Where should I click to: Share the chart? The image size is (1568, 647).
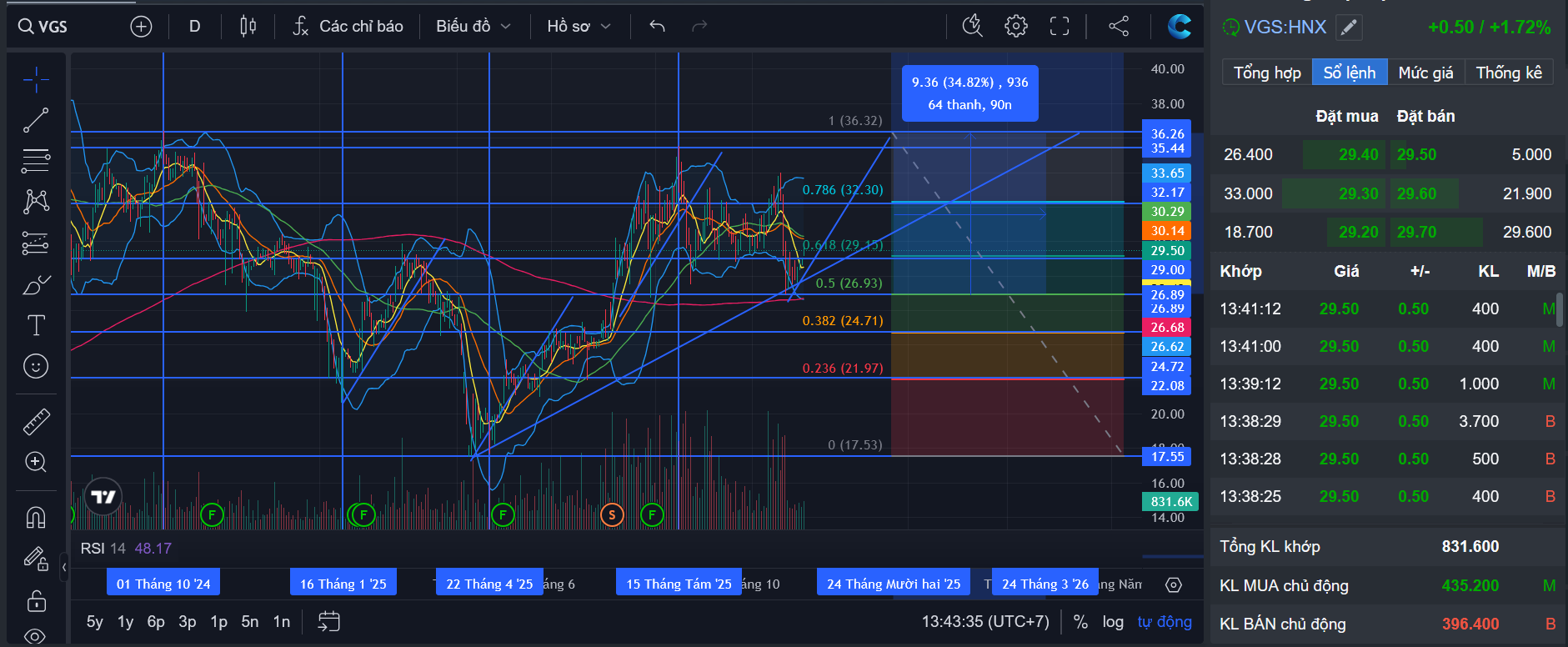pos(1119,27)
